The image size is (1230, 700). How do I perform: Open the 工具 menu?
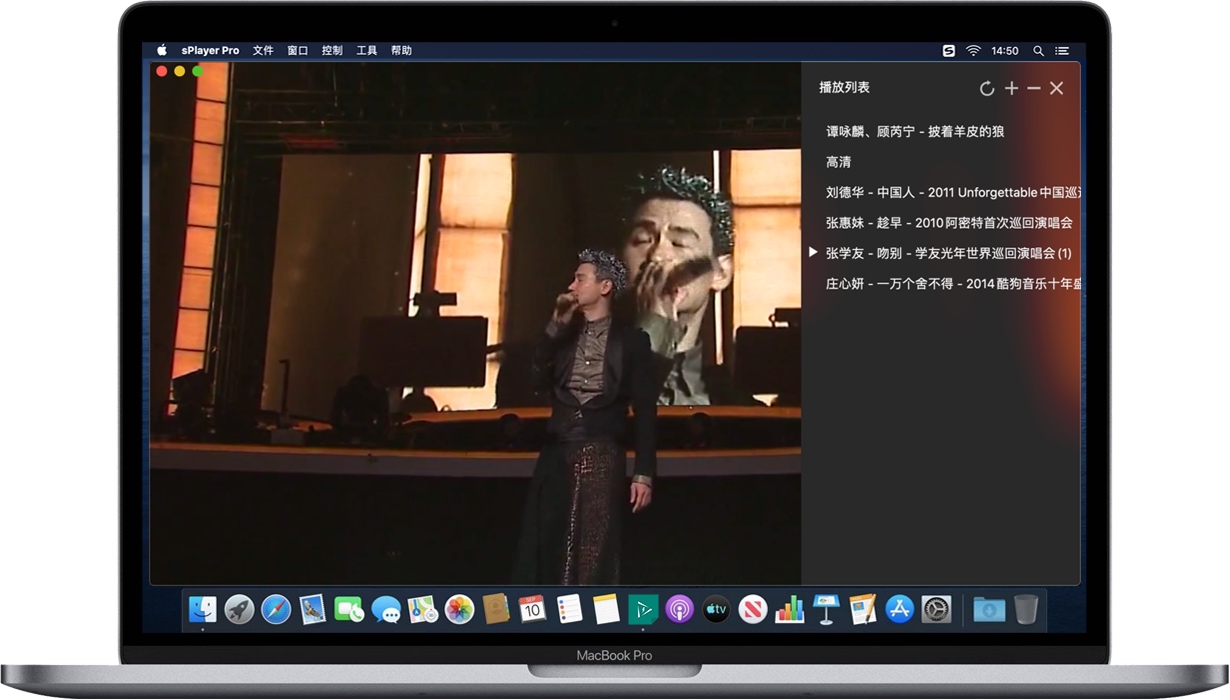(367, 51)
